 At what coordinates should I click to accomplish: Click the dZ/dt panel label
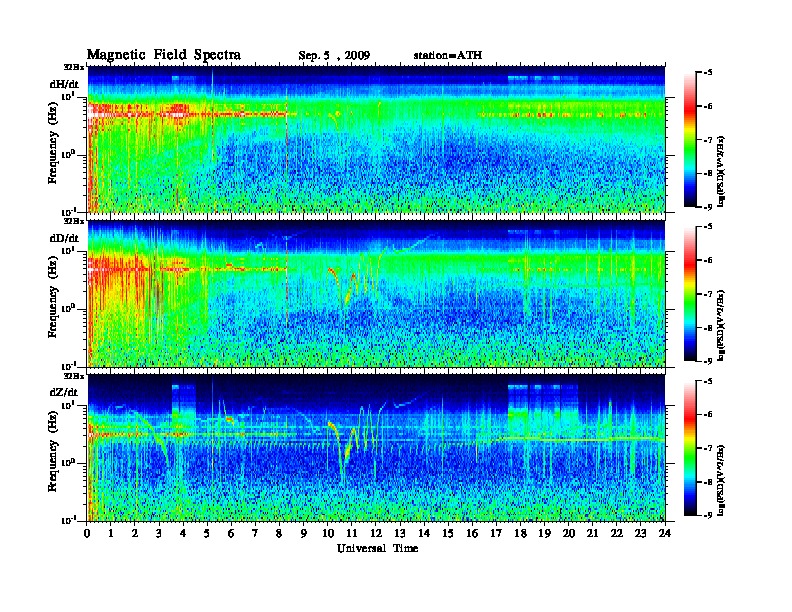[x=64, y=392]
